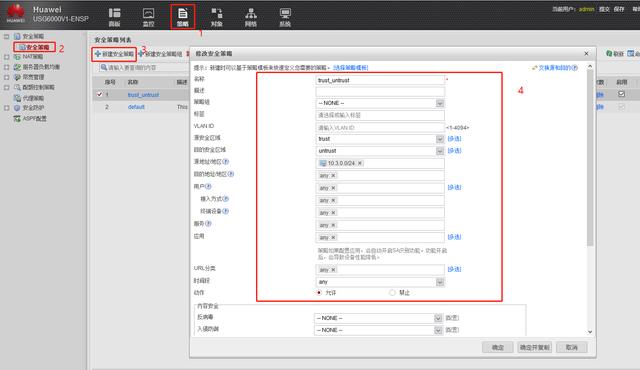The height and width of the screenshot is (370, 640).
Task: Expand the NAT策略 tree node
Action: 7,57
